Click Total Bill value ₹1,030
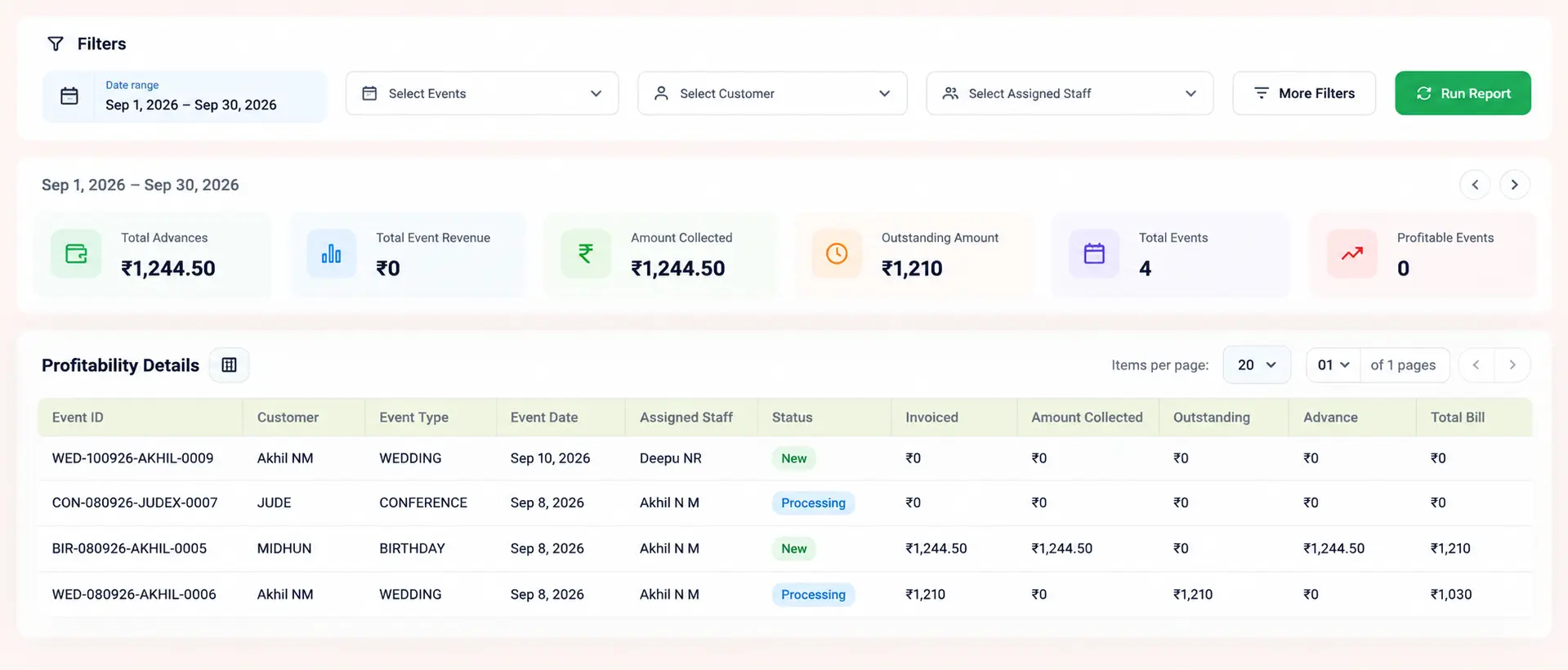This screenshot has height=670, width=1568. point(1451,594)
